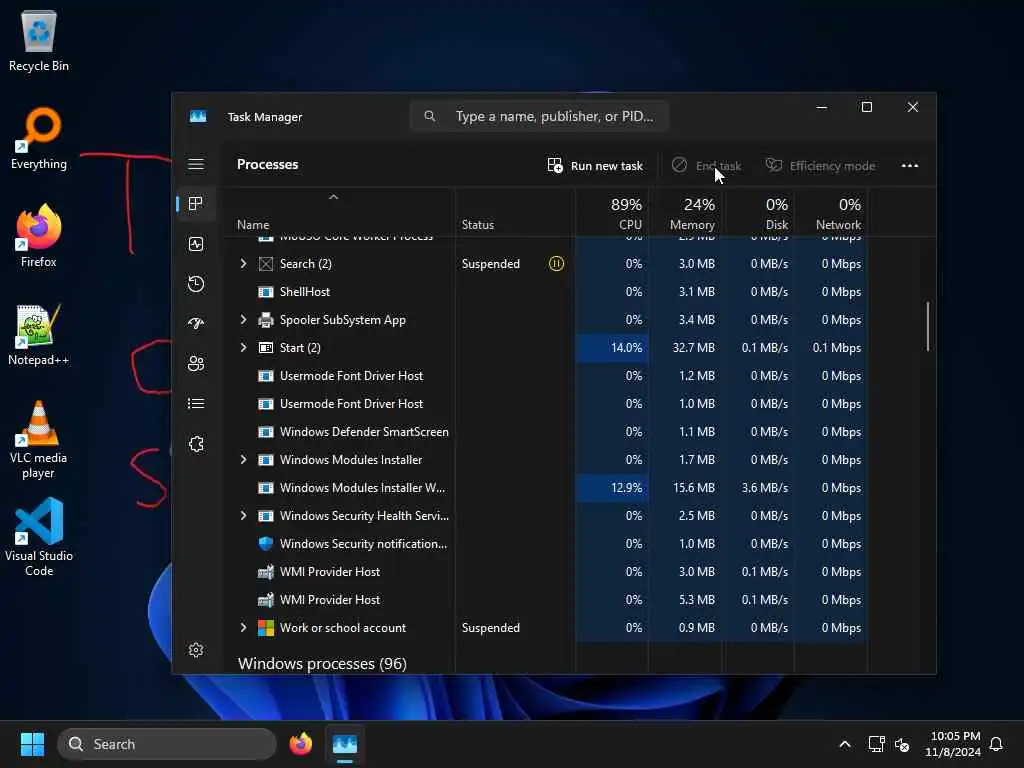1024x768 pixels.
Task: Open the Recycle Bin desktop icon
Action: (39, 40)
